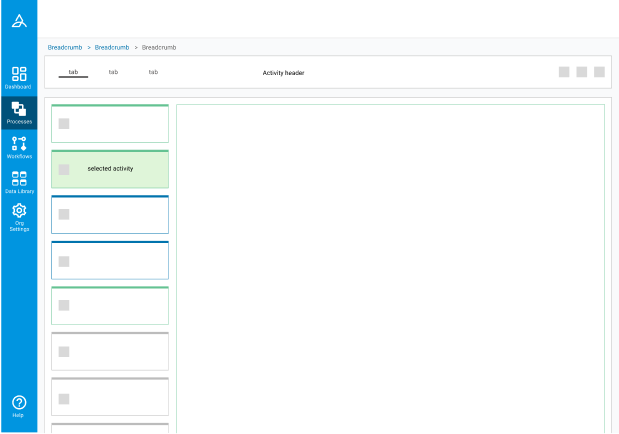Click the first Breadcrumb link
The height and width of the screenshot is (434, 619).
pos(65,47)
